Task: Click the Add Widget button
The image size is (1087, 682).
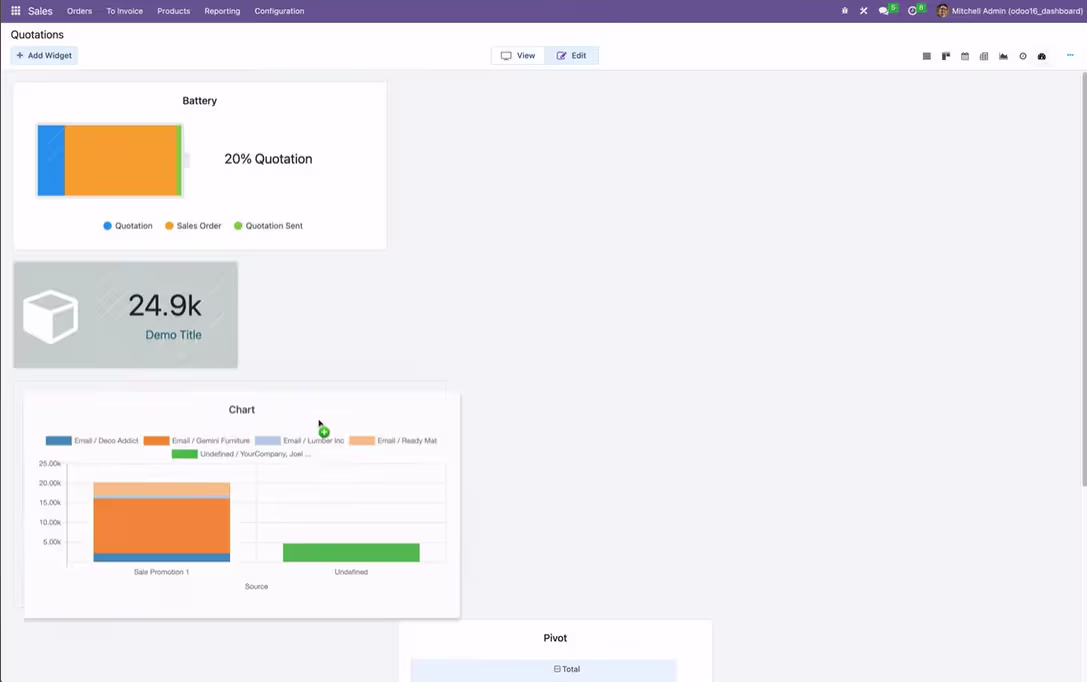Action: (44, 55)
